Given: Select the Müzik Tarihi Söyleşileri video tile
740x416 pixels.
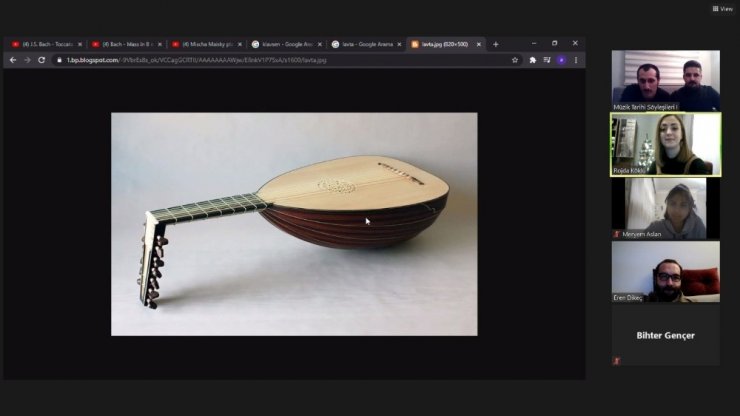Looking at the screenshot, I should [665, 80].
